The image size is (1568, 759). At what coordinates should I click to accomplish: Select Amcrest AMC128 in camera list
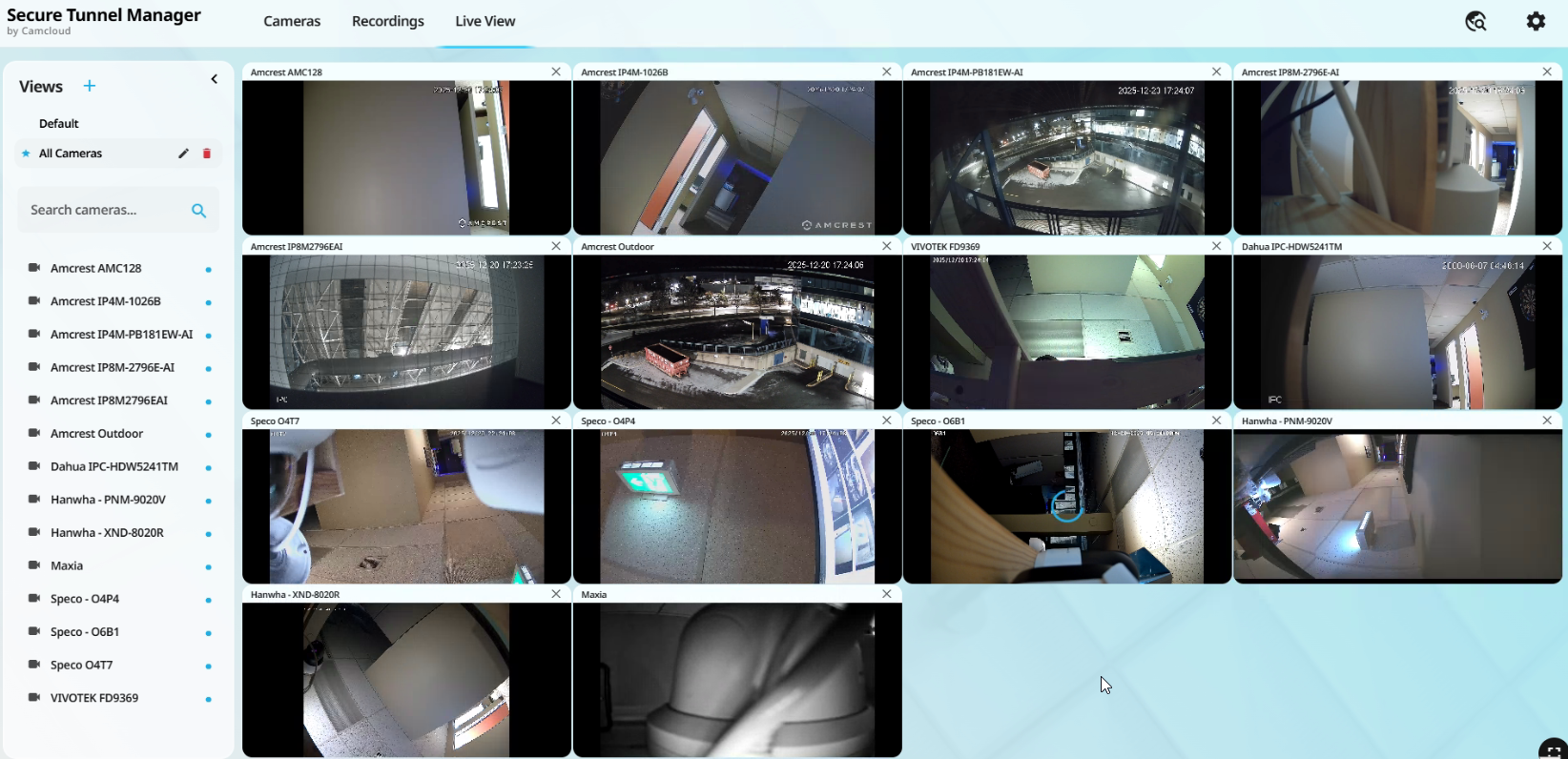119,269
